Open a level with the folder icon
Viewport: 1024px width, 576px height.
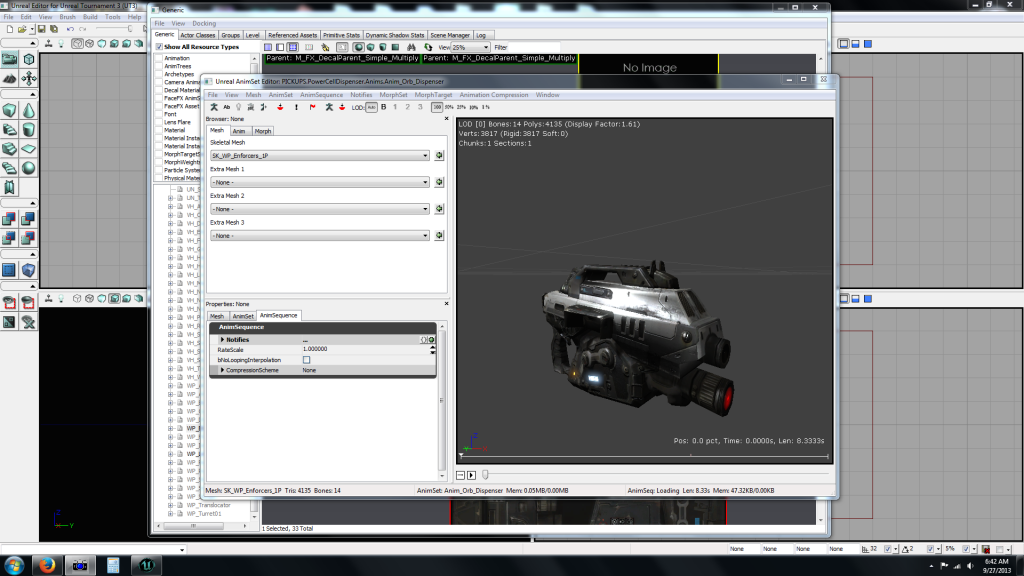click(x=22, y=29)
